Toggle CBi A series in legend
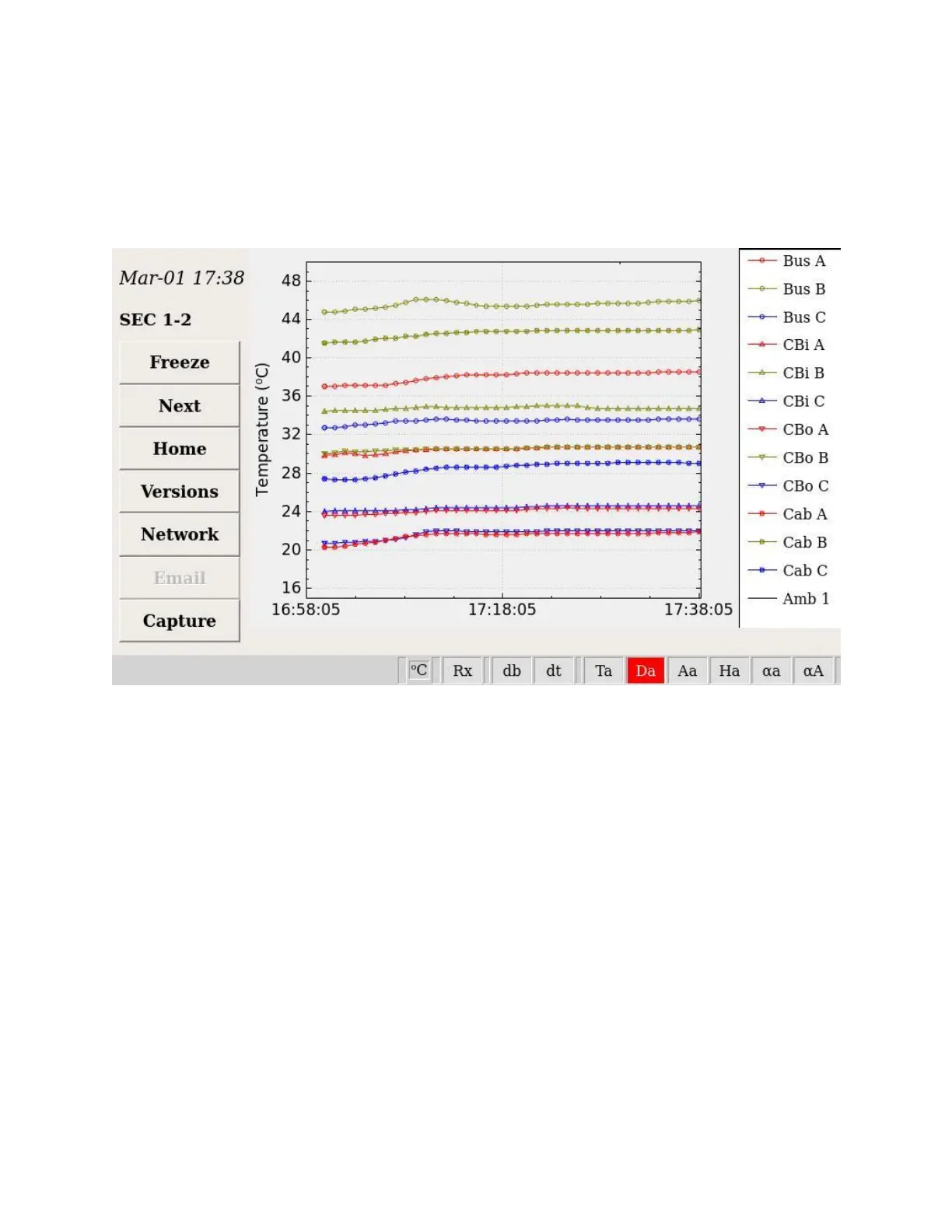 coord(786,345)
